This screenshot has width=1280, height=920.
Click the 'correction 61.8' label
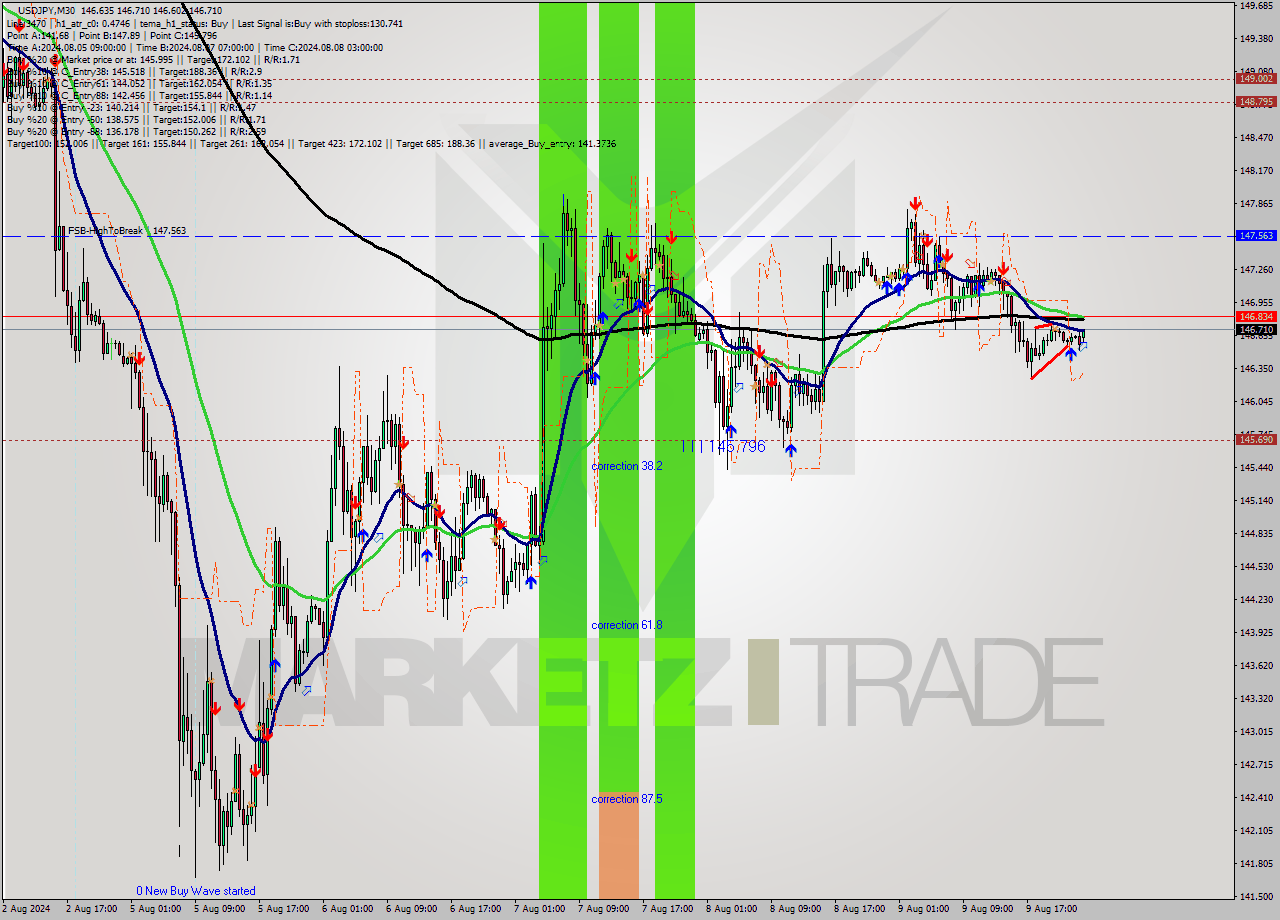coord(626,625)
